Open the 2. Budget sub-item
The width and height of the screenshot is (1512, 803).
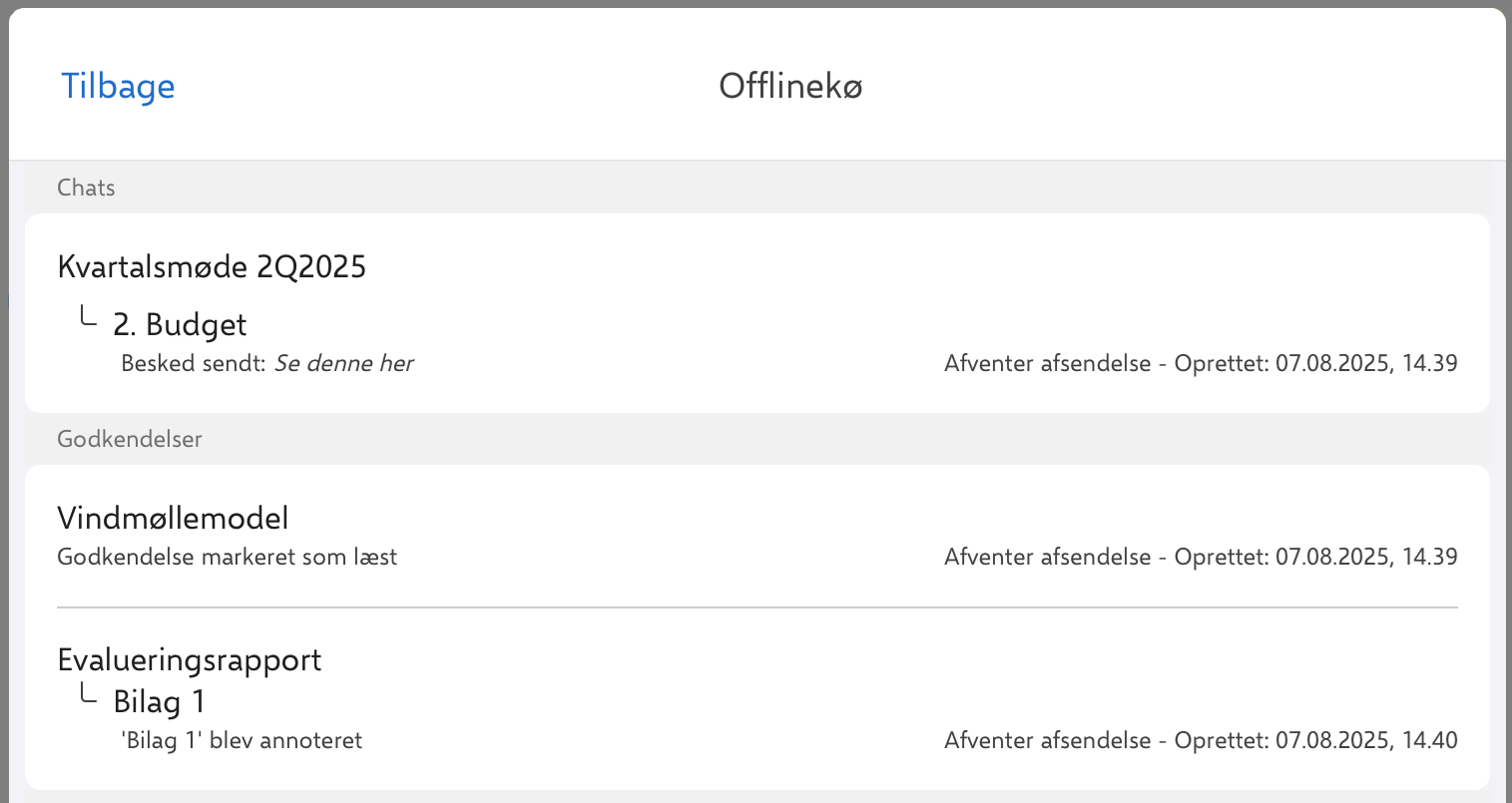pos(180,324)
